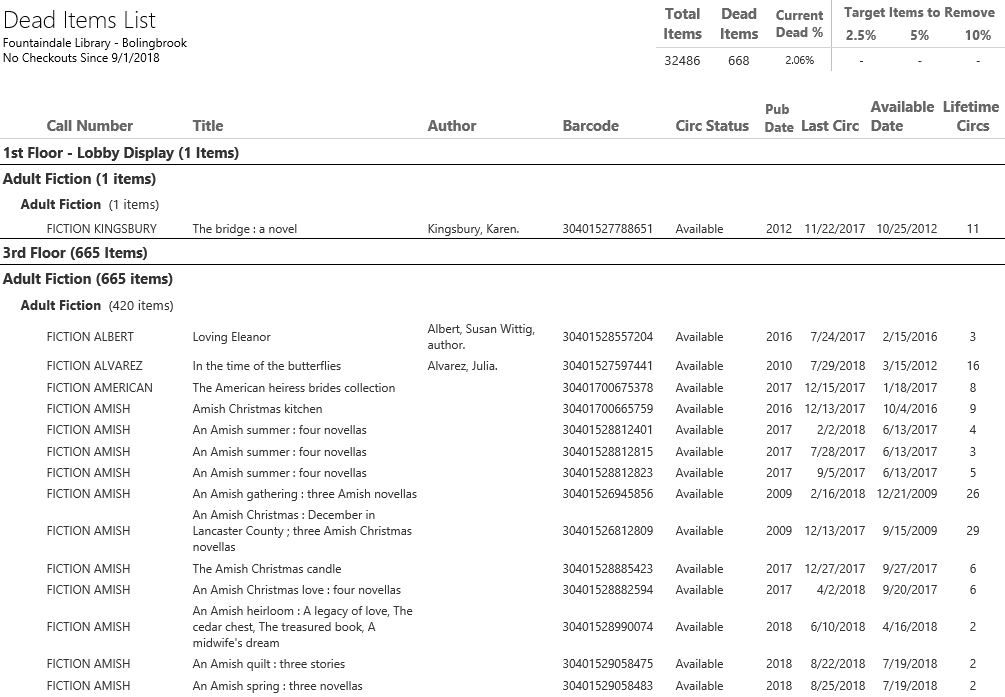
Task: Select the Total Items value 32486
Action: pyautogui.click(x=682, y=61)
